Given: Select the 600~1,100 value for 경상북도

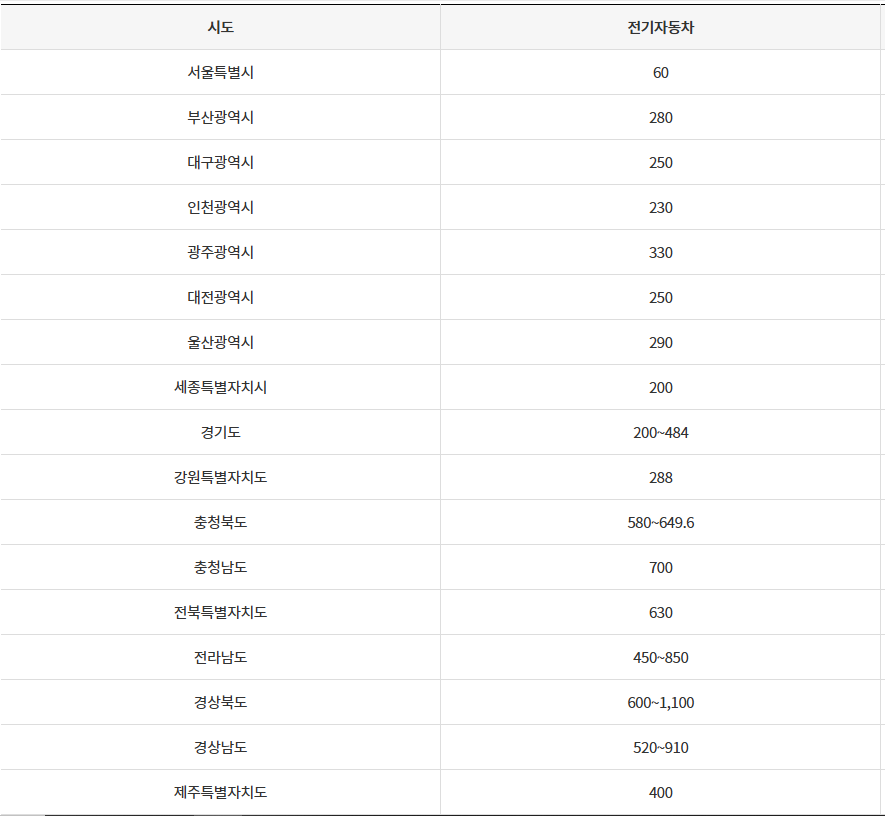Looking at the screenshot, I should coord(660,703).
